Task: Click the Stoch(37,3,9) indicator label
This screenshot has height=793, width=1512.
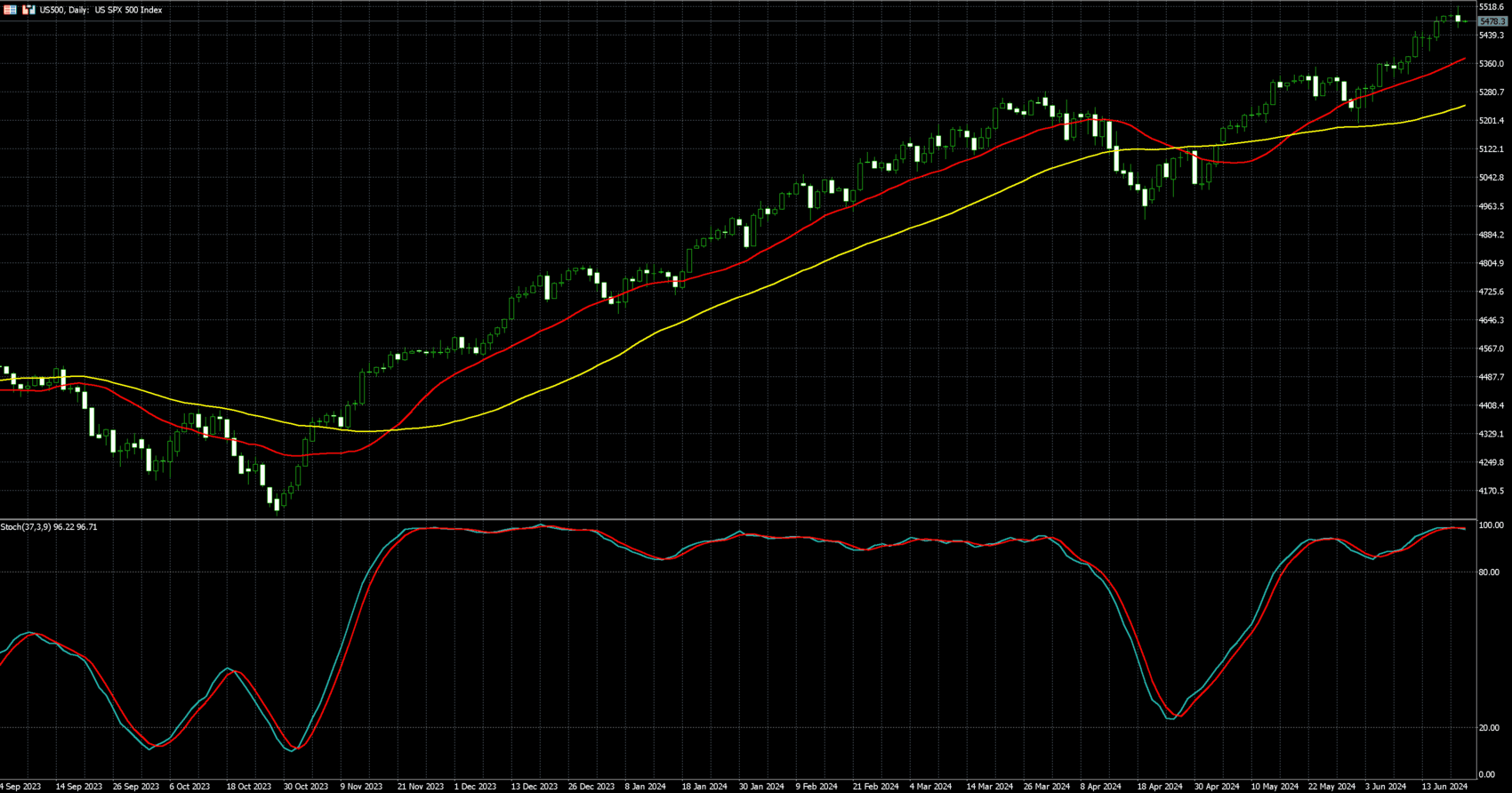Action: 49,527
